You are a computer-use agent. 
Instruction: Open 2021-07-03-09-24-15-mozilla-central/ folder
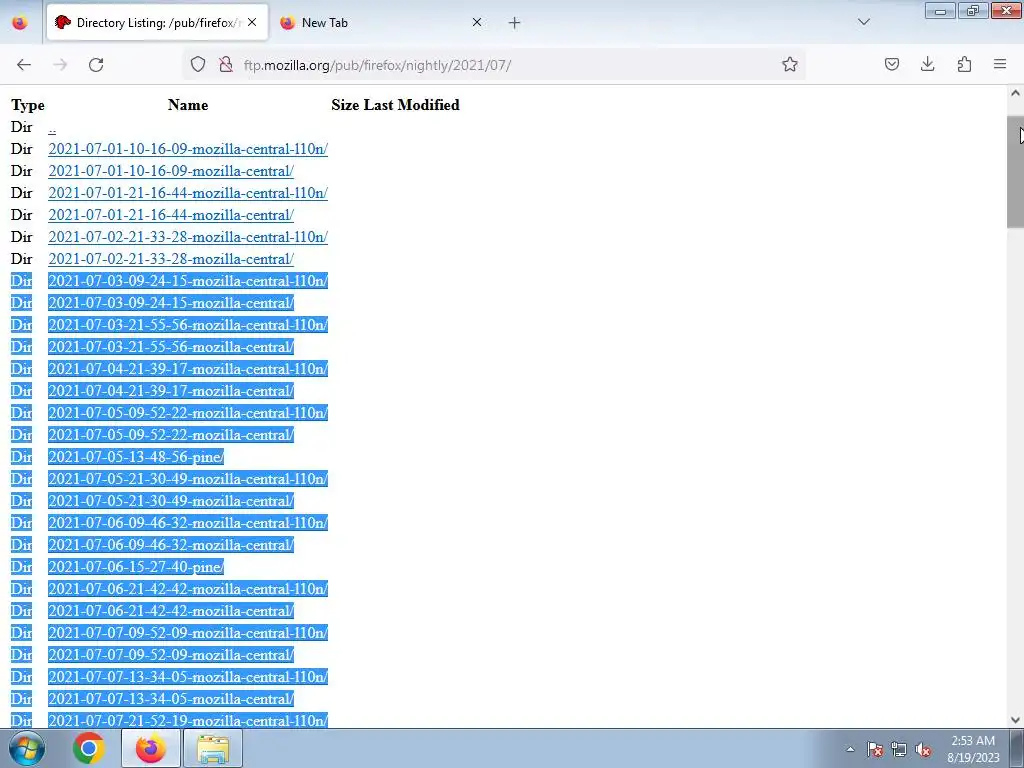(170, 303)
